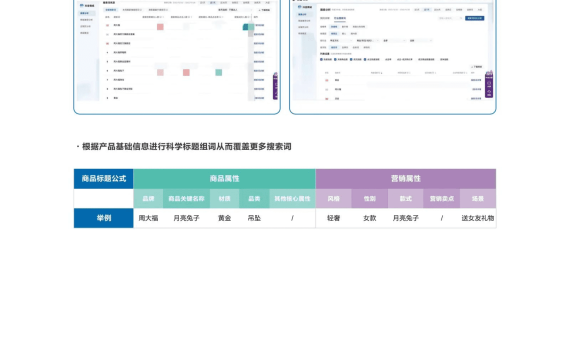Click the teal square in the left list's sixth row
Viewport: 570px width, 360px height.
(218, 72)
